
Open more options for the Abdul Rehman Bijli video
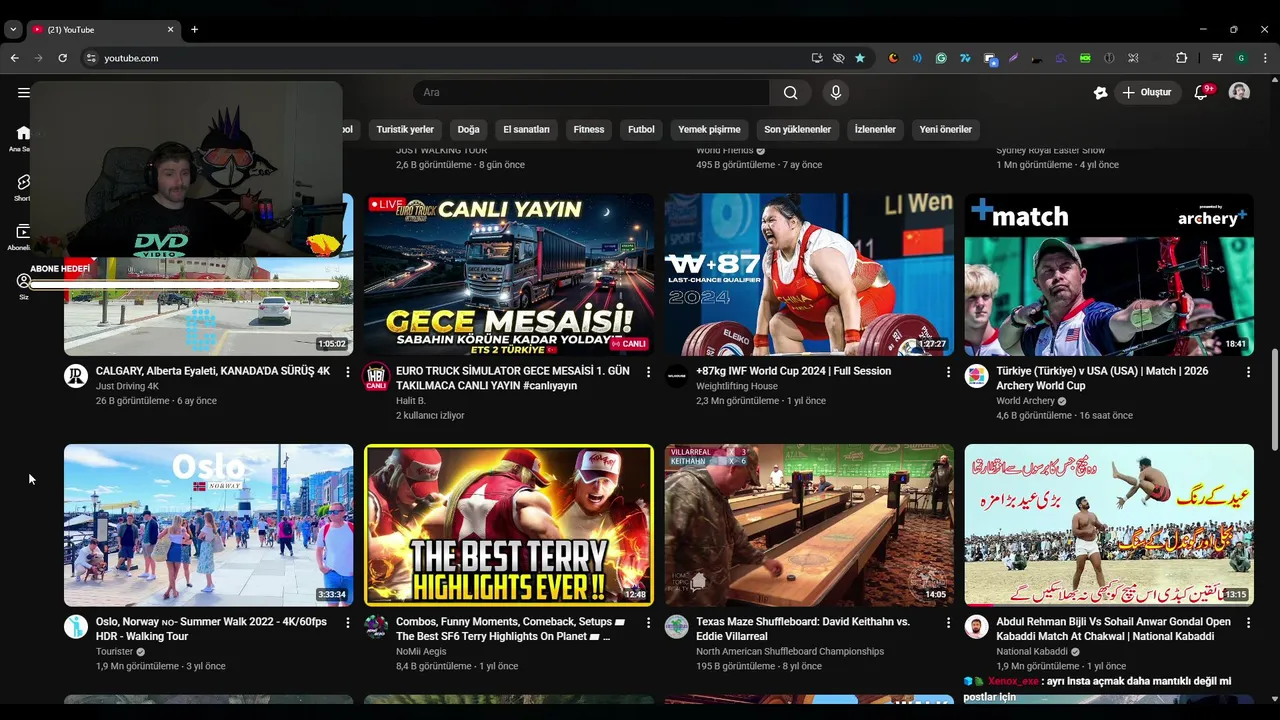(1248, 622)
